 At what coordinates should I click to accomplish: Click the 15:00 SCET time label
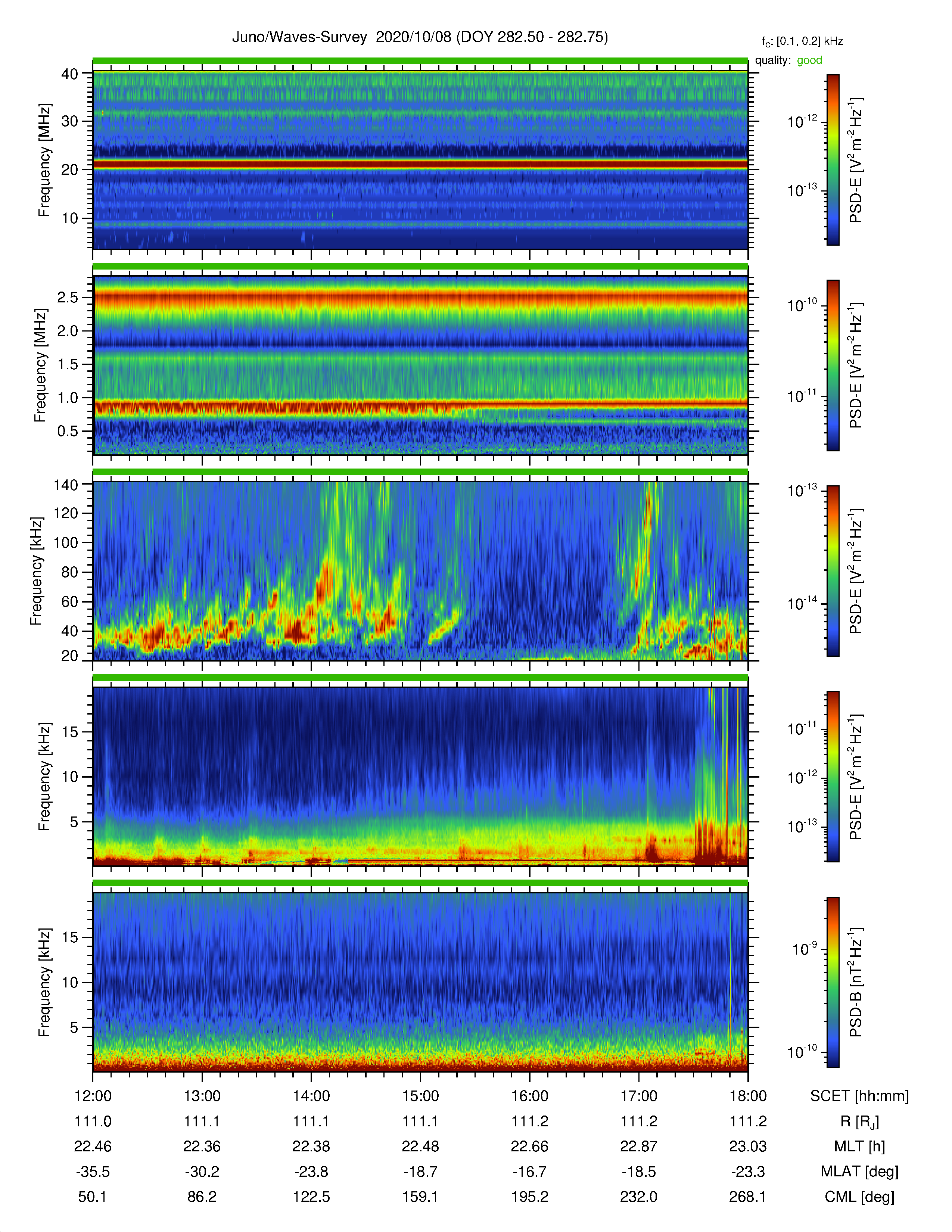[x=420, y=1096]
